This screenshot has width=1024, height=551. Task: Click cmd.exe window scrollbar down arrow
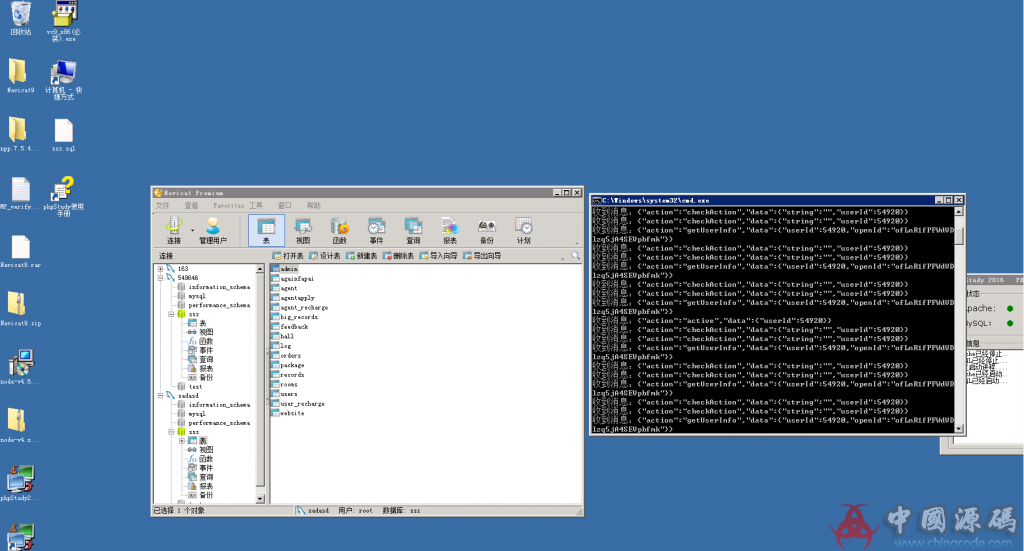tap(959, 429)
